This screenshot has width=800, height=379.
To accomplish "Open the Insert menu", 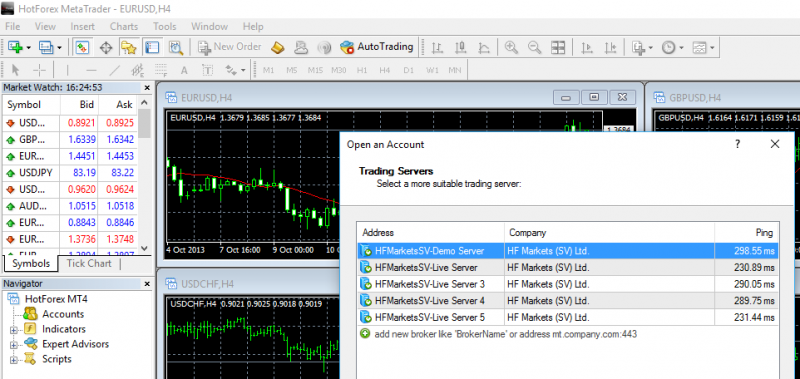I will tap(83, 27).
